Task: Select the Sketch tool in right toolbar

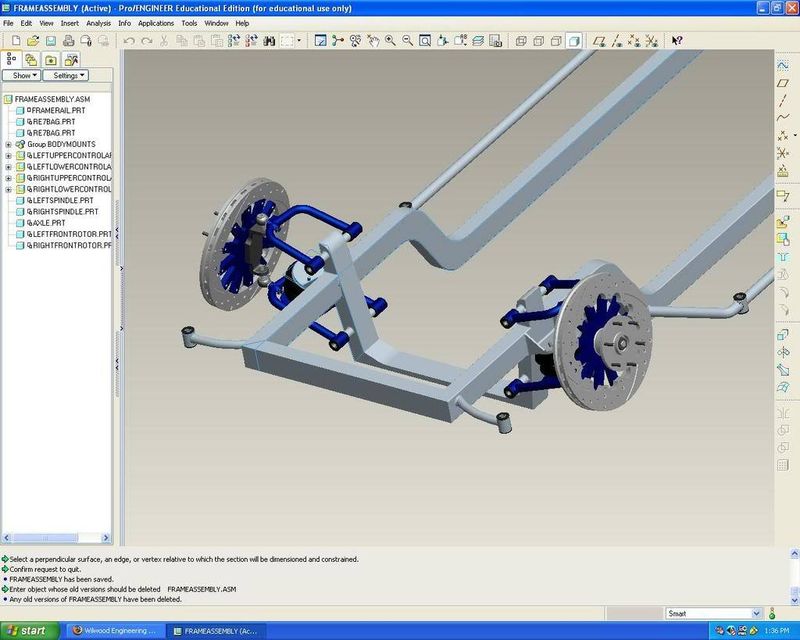Action: (783, 63)
